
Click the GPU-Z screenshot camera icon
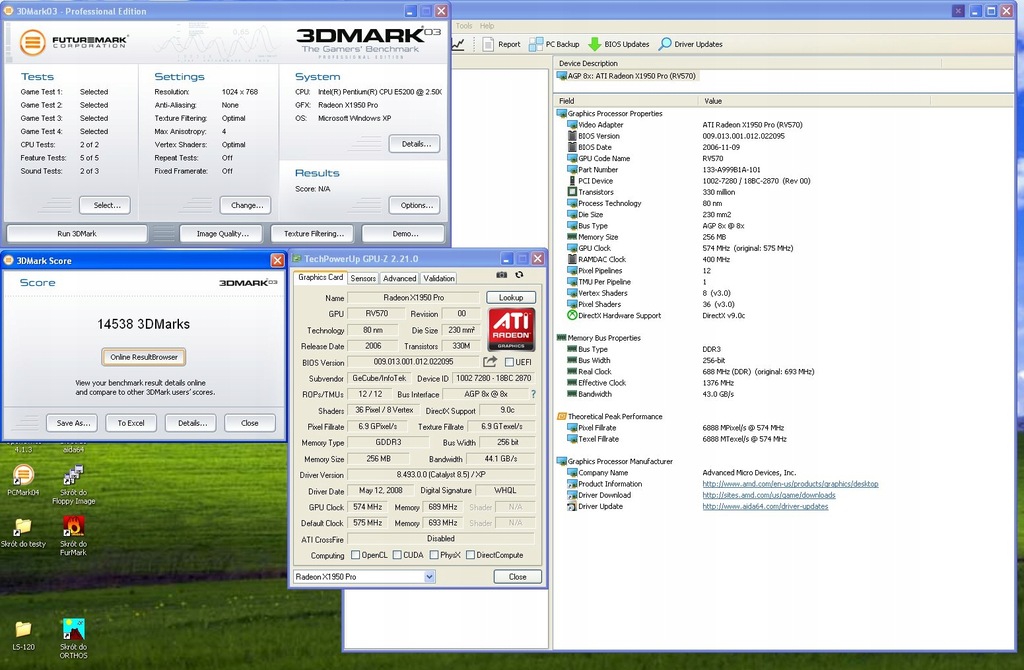(502, 275)
